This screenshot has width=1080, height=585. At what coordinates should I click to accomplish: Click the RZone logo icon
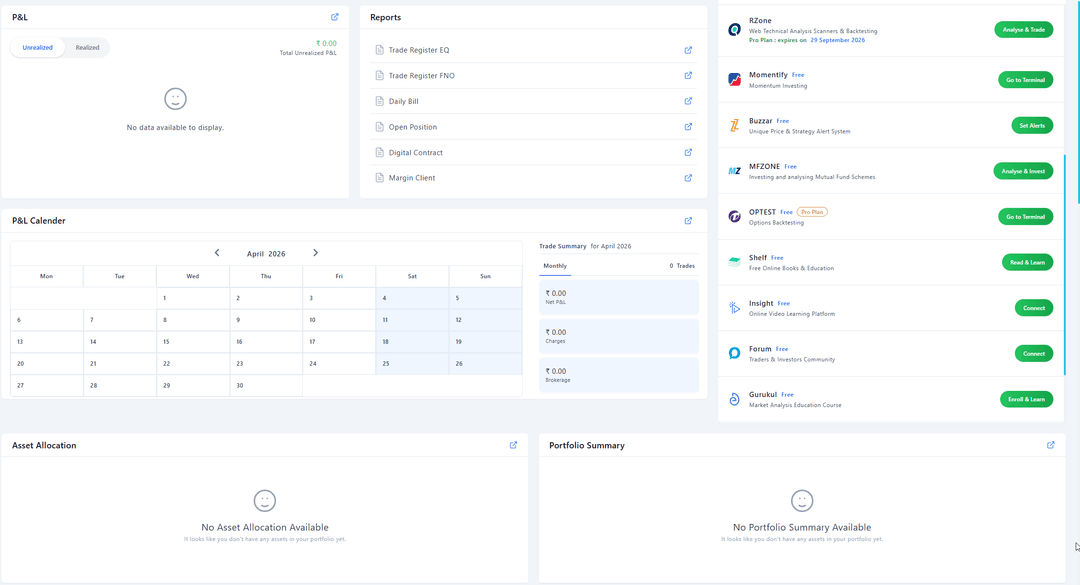click(x=734, y=30)
